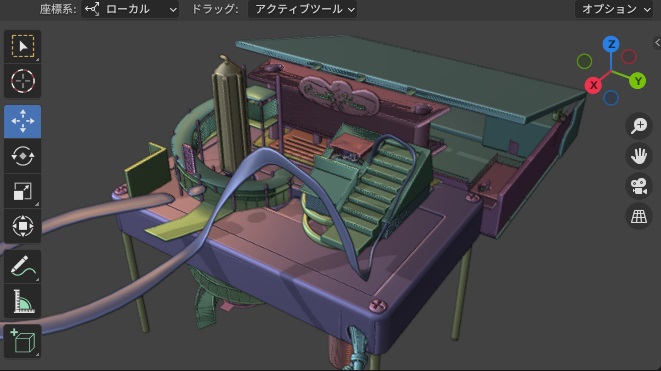This screenshot has height=371, width=661.
Task: Activate the Transform tool
Action: [23, 226]
